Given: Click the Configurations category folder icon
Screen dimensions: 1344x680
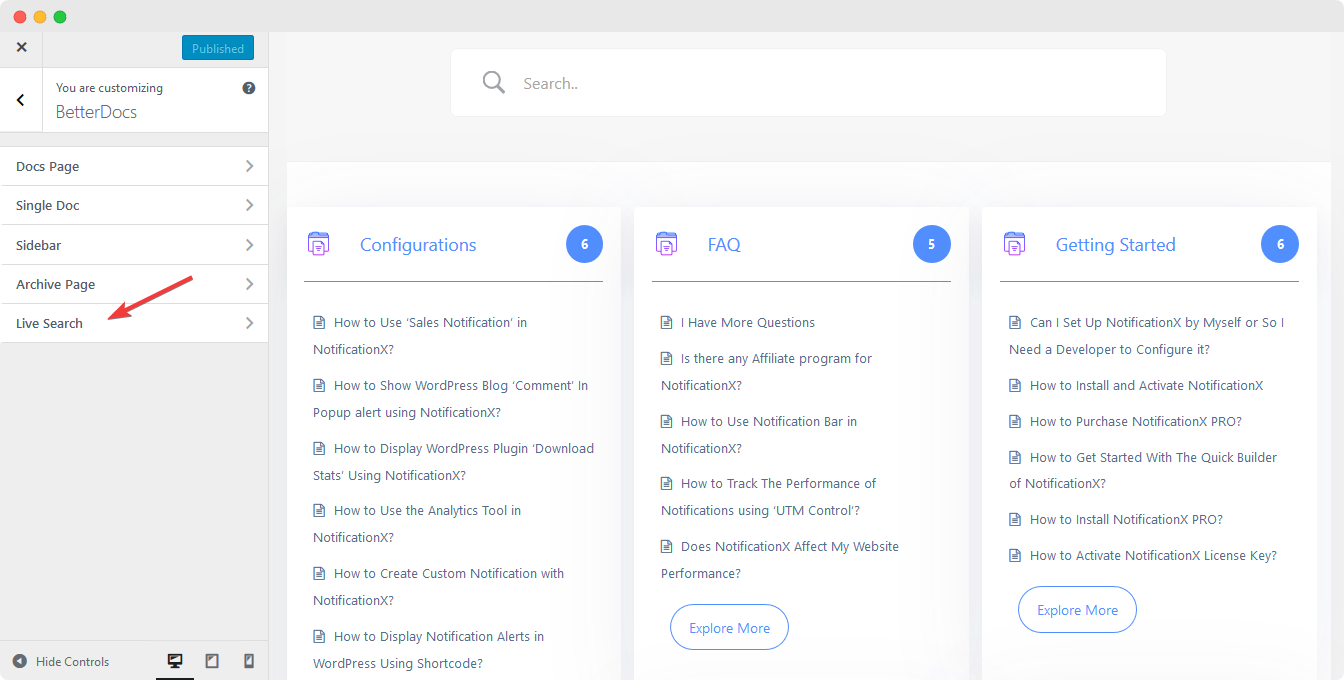Looking at the screenshot, I should click(318, 244).
